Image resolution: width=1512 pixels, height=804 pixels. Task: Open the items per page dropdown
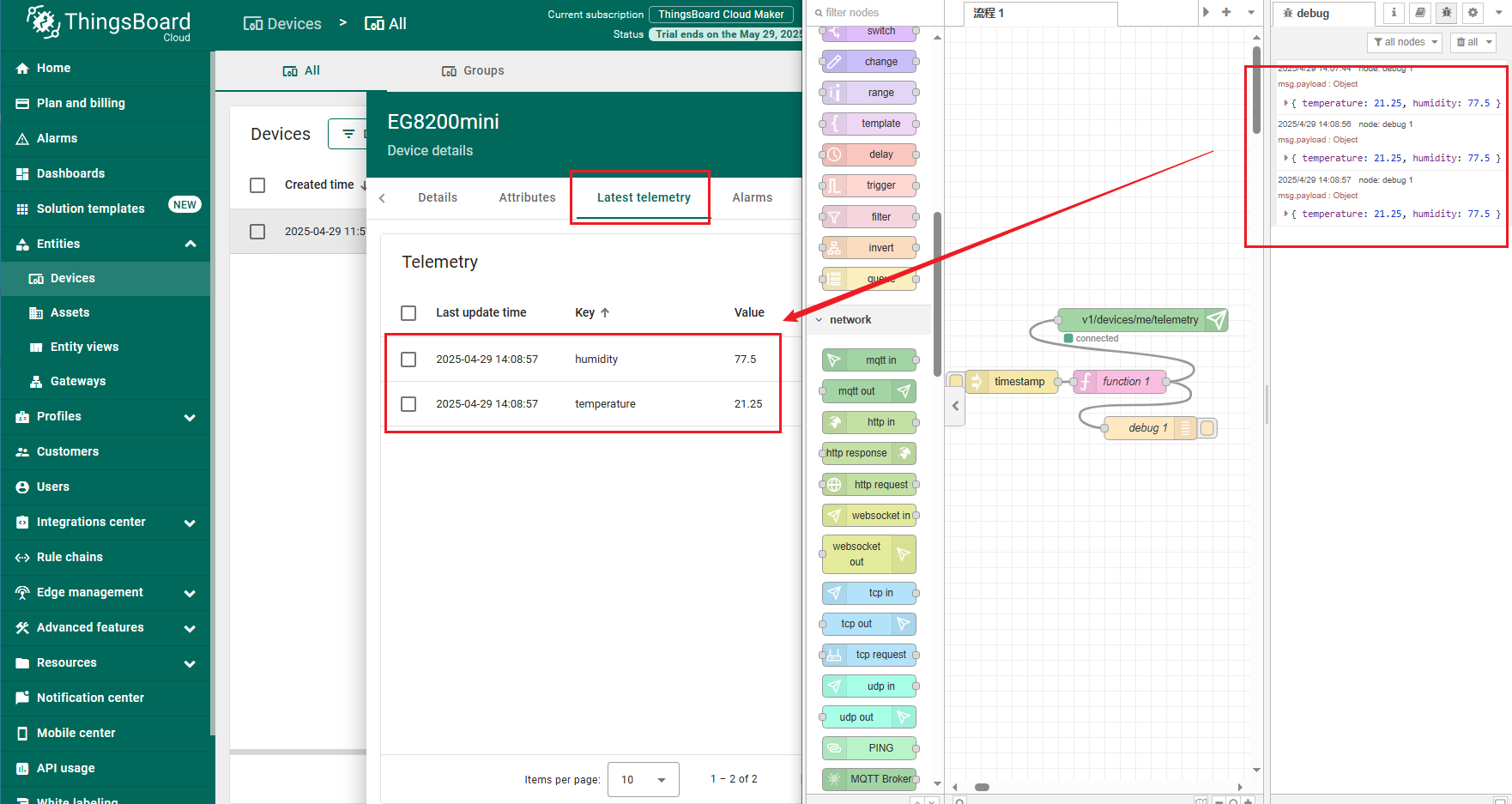point(643,779)
